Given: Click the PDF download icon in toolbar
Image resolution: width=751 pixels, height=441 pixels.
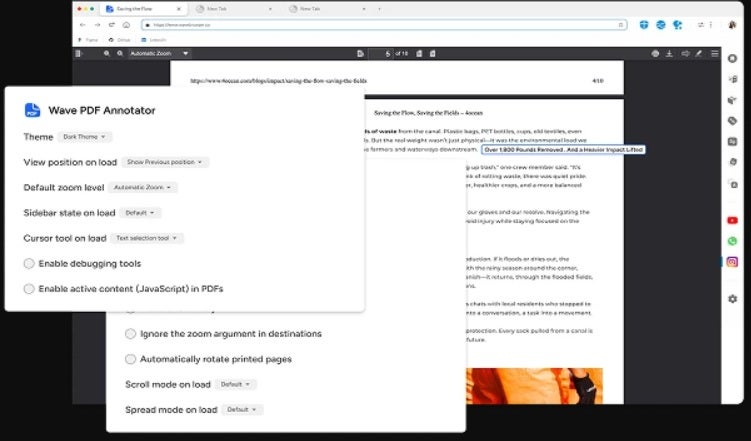Looking at the screenshot, I should click(670, 54).
